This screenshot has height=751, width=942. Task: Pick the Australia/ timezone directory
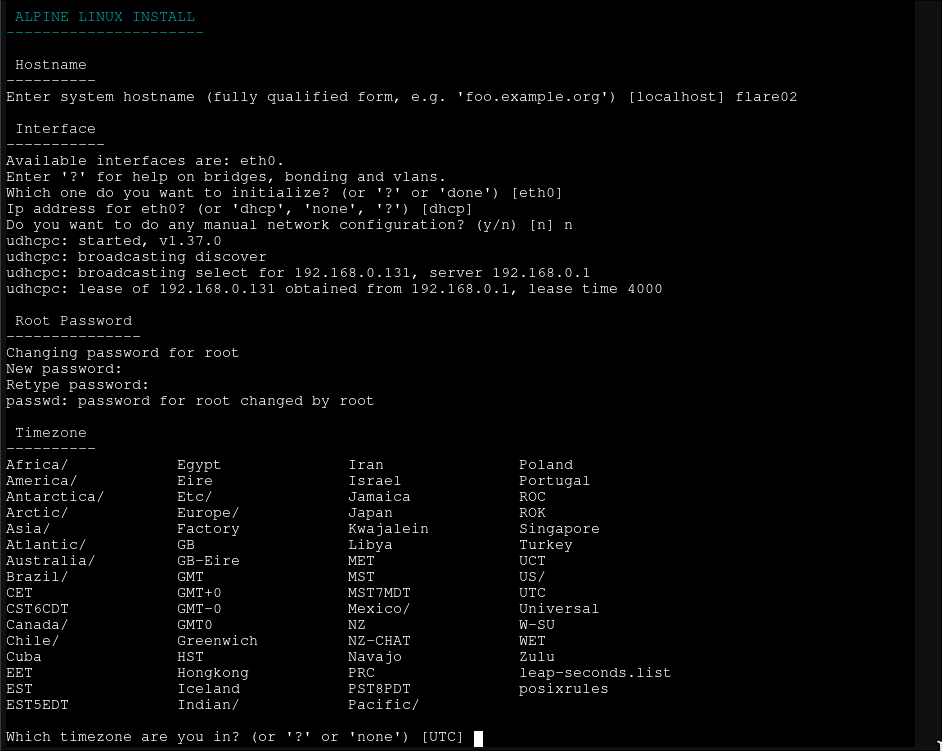coord(50,561)
